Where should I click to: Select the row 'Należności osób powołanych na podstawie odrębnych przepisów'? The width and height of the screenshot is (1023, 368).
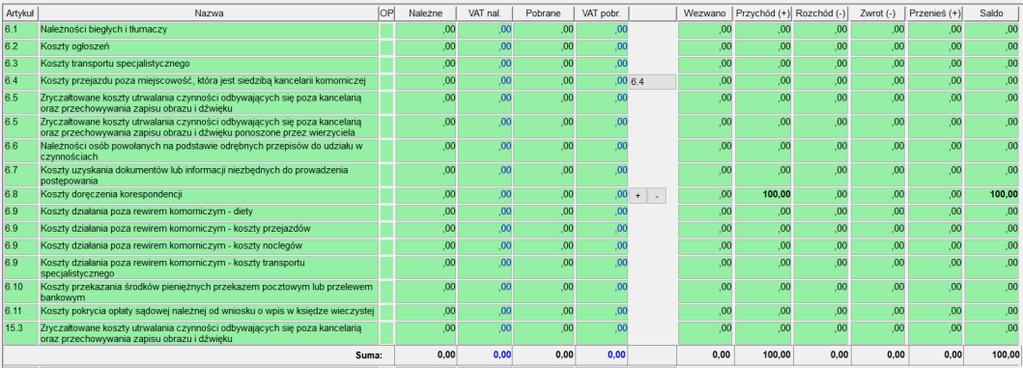(208, 151)
